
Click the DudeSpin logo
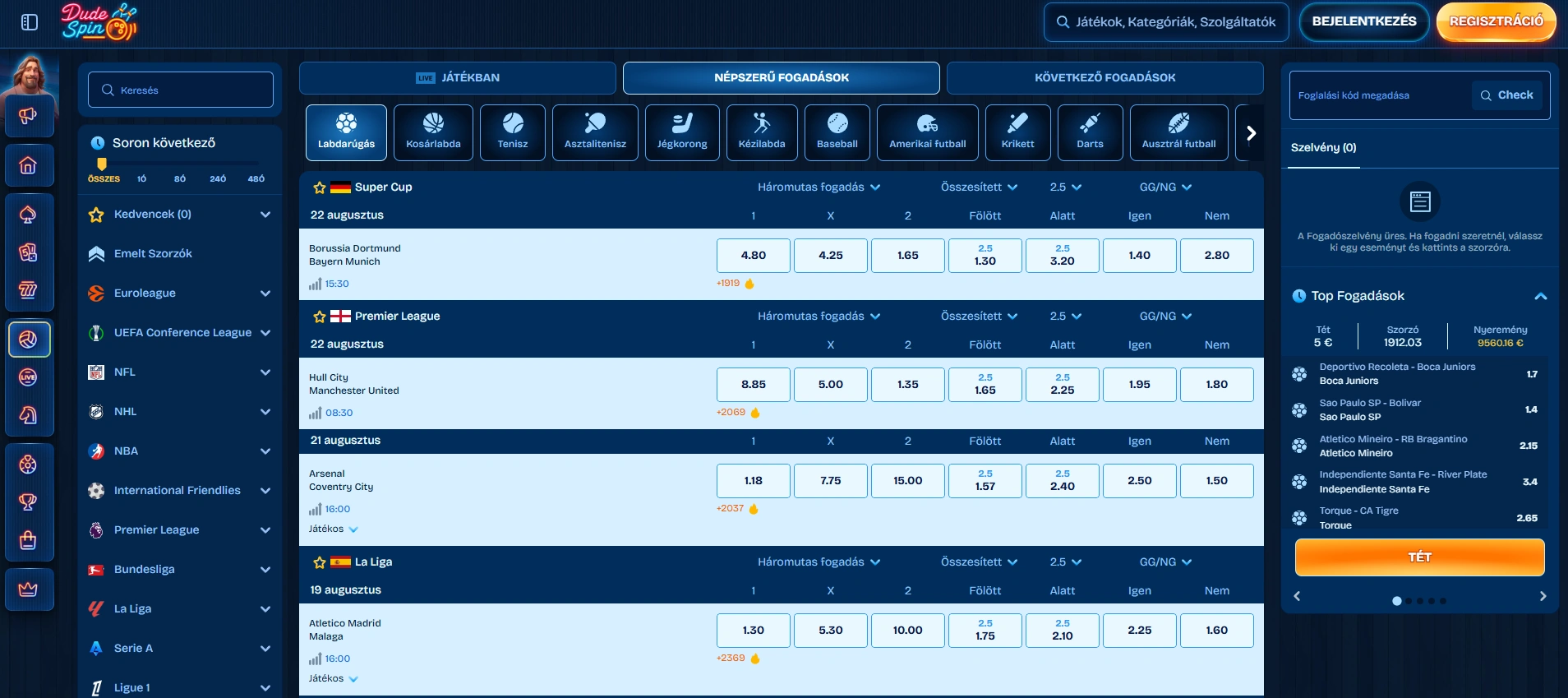[x=99, y=22]
